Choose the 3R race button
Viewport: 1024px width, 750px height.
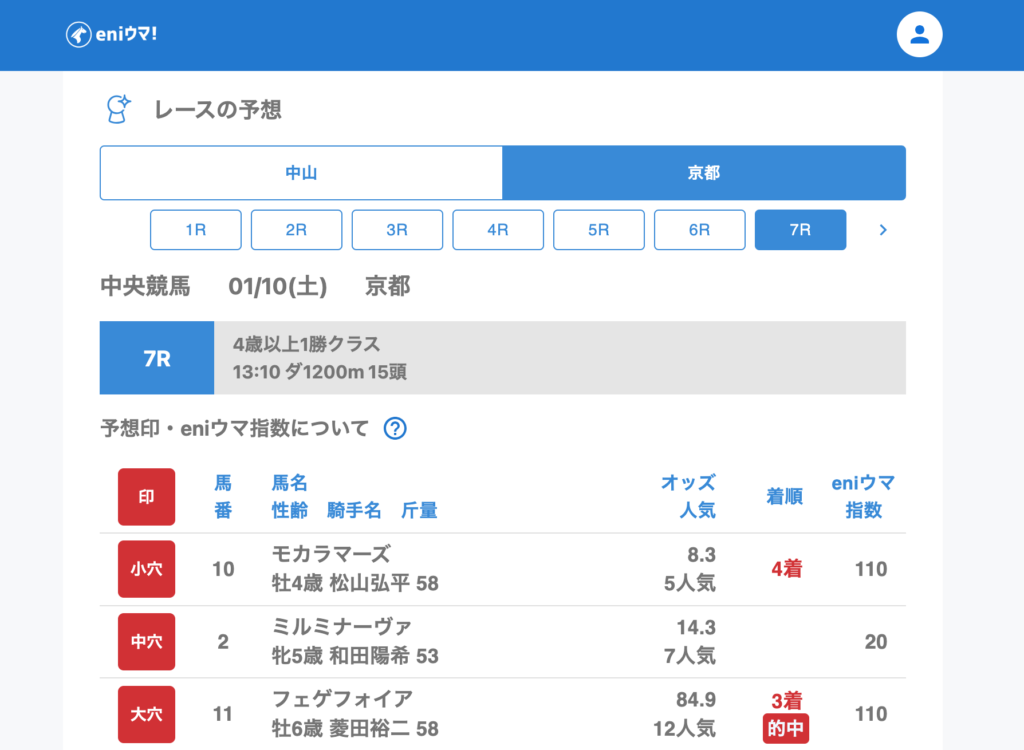tap(397, 230)
